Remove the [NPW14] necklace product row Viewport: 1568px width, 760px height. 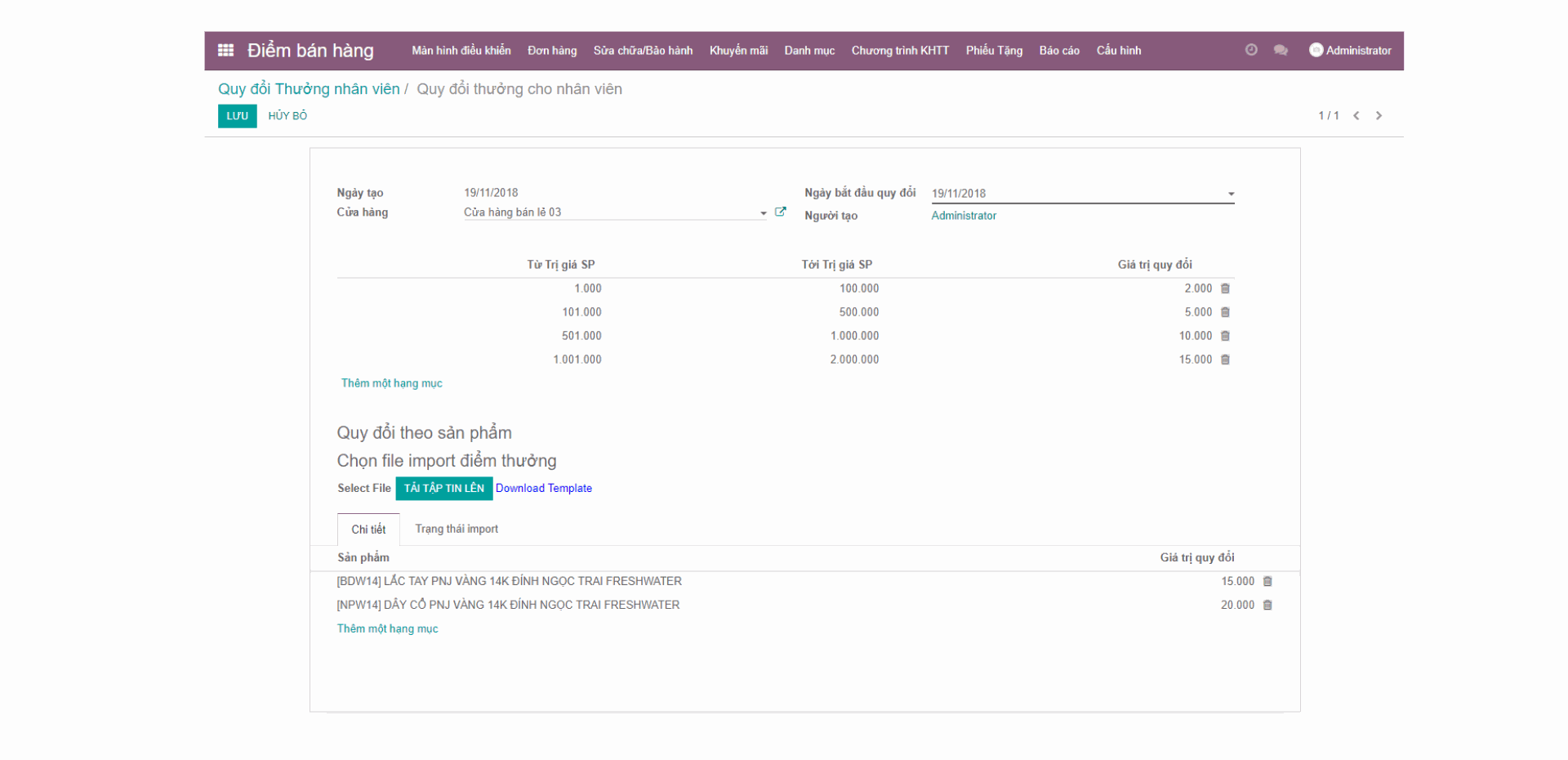click(1267, 605)
